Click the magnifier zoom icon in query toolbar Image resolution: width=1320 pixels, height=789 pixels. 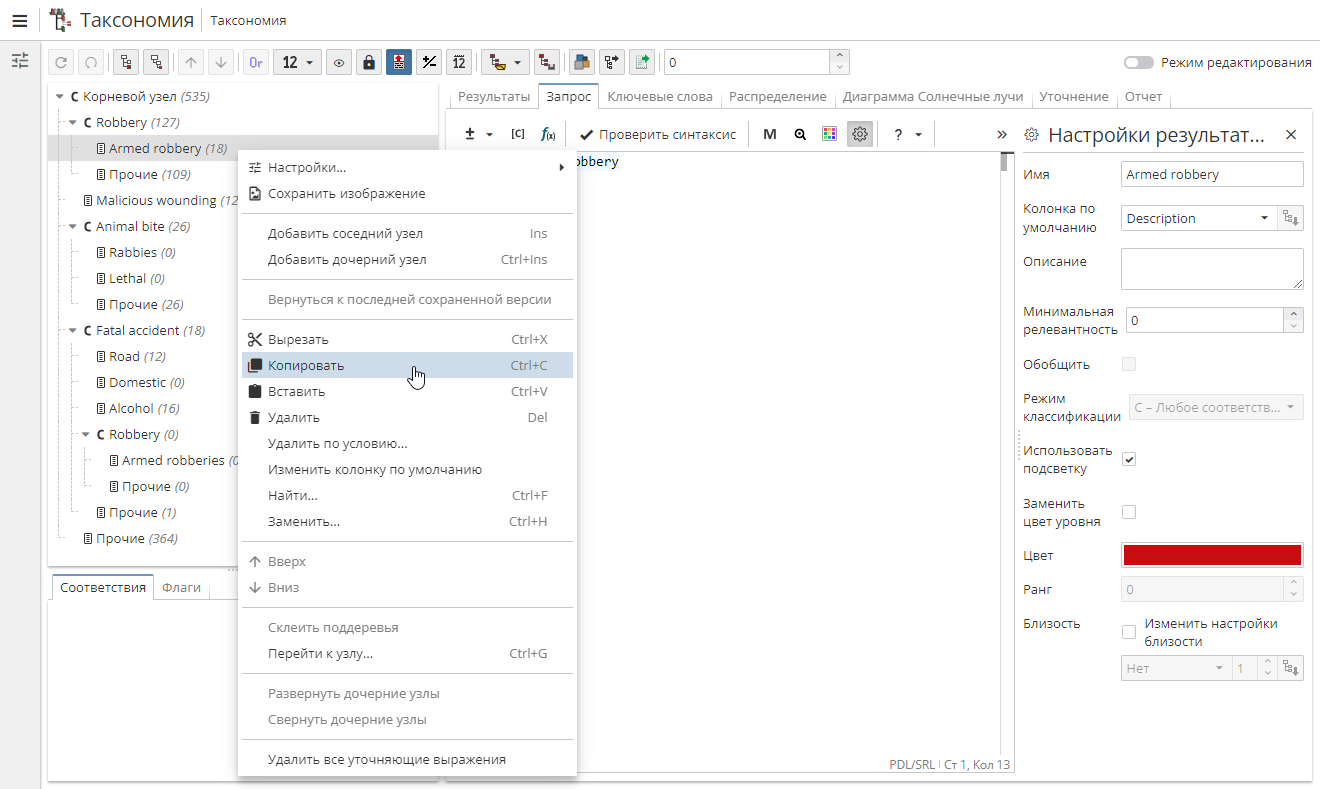800,134
